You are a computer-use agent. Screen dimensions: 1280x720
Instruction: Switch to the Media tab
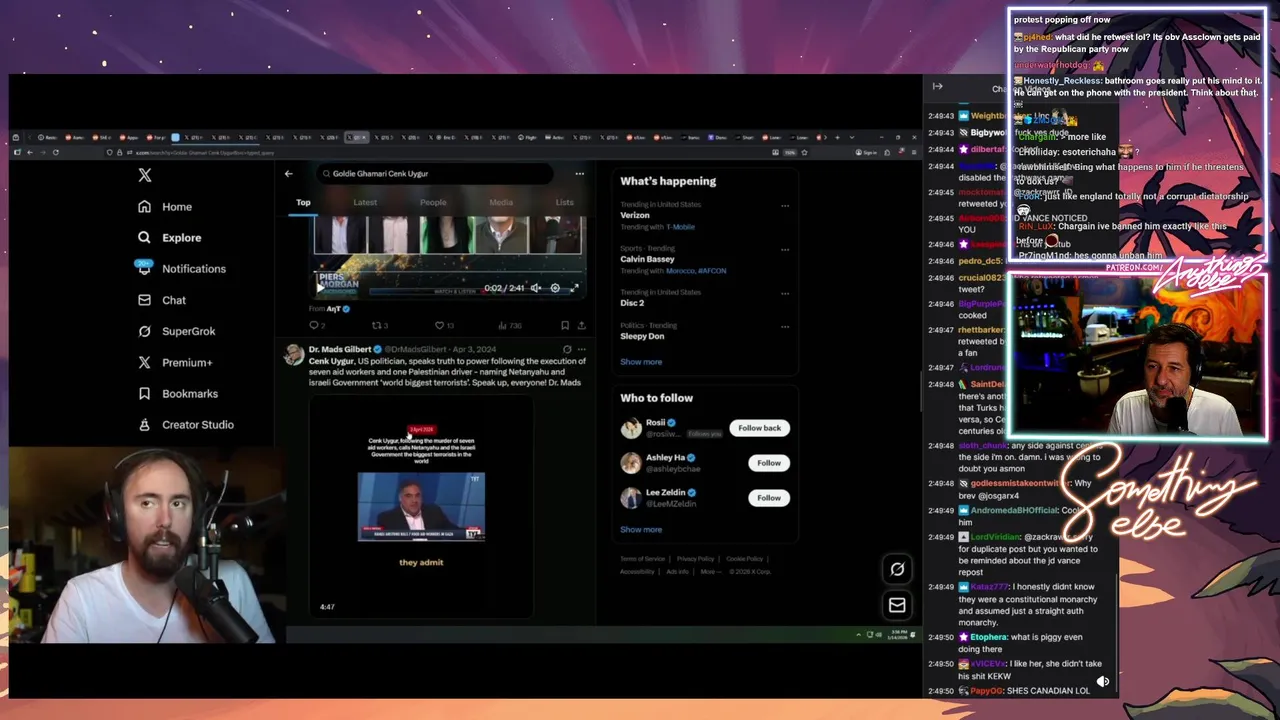coord(501,202)
